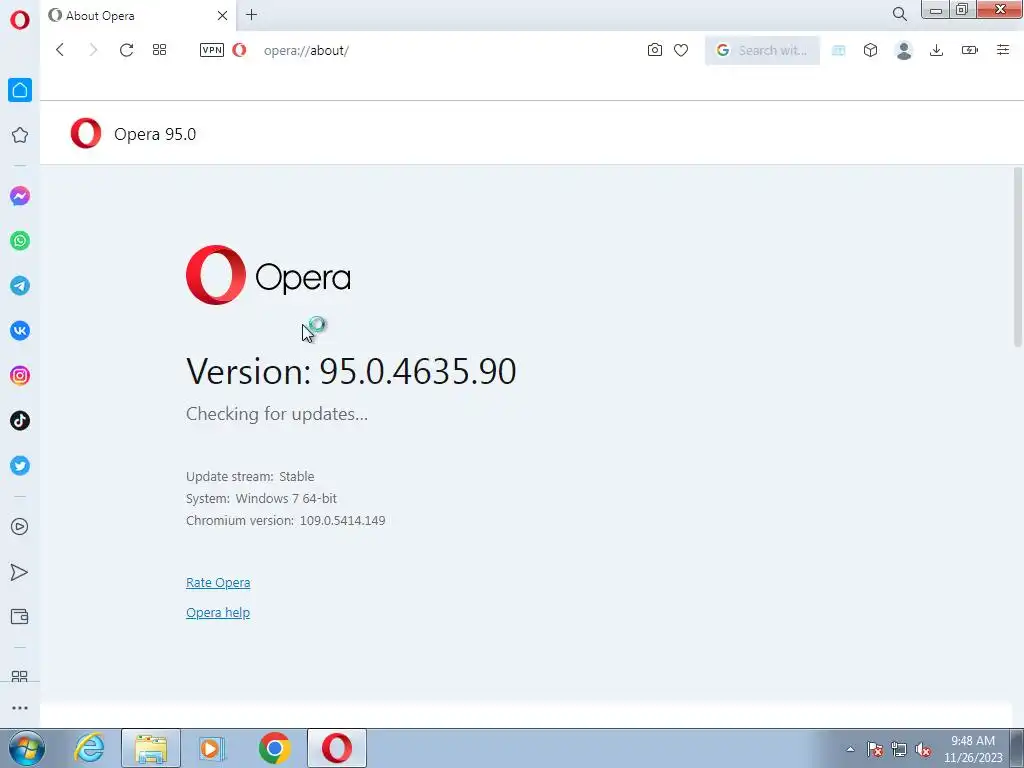Open the Opera main menu logo
1024x768 pixels.
[x=20, y=19]
